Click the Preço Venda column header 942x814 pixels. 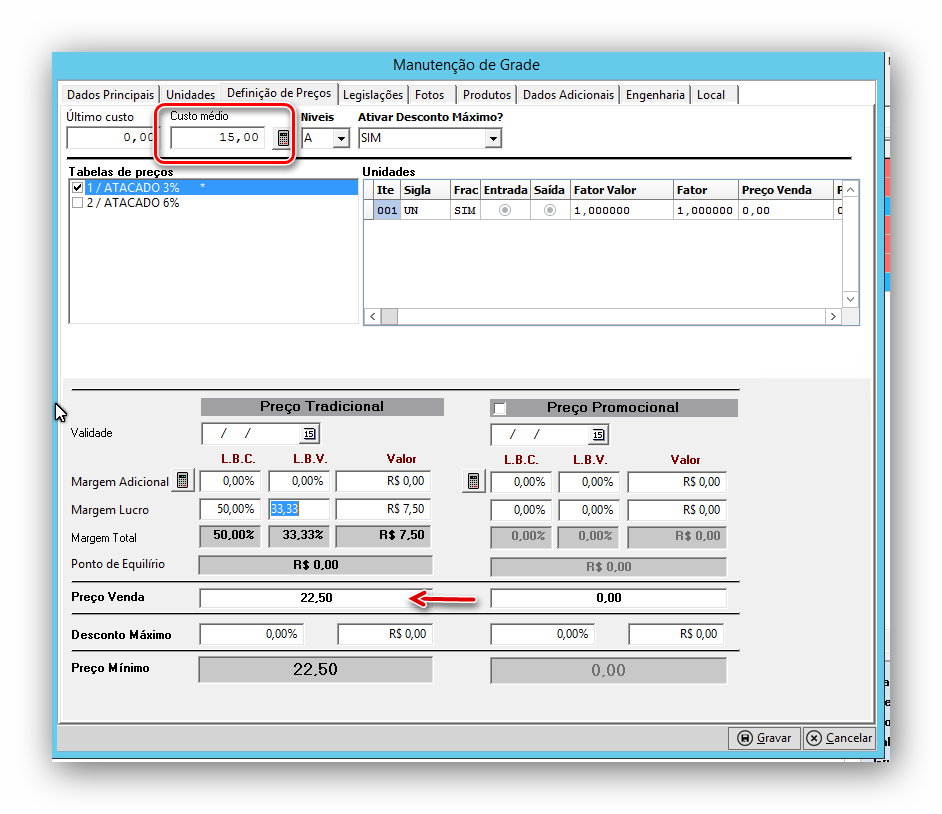click(786, 190)
